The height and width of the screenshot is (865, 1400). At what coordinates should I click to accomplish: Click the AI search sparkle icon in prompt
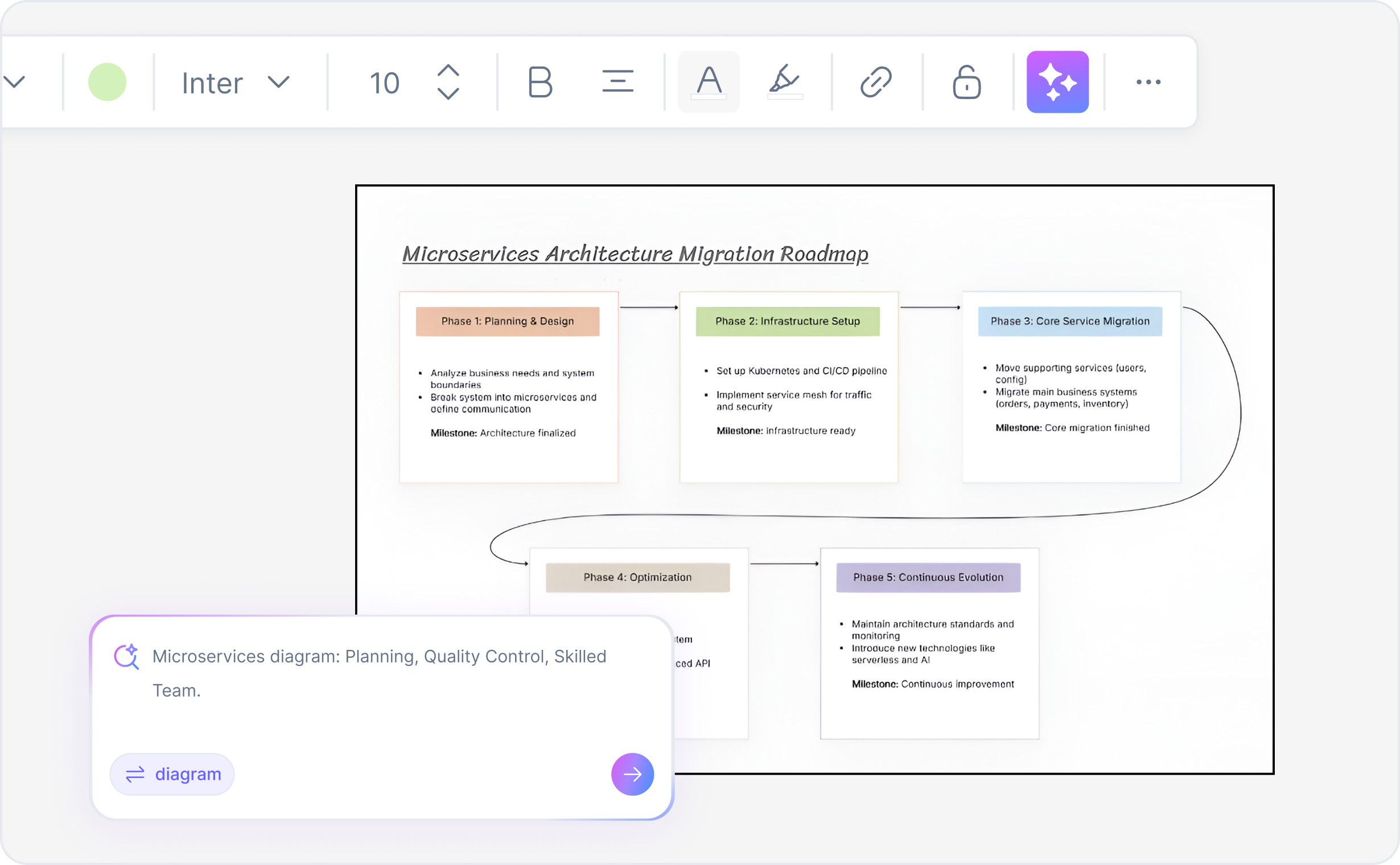tap(126, 657)
